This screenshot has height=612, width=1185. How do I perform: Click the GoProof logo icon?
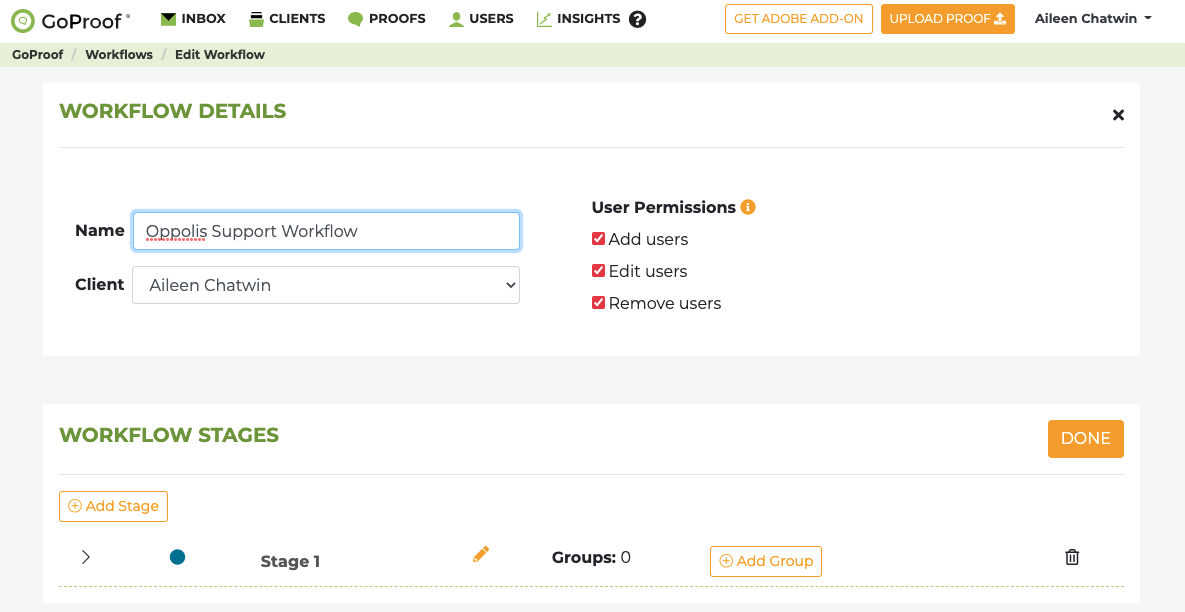pos(23,20)
